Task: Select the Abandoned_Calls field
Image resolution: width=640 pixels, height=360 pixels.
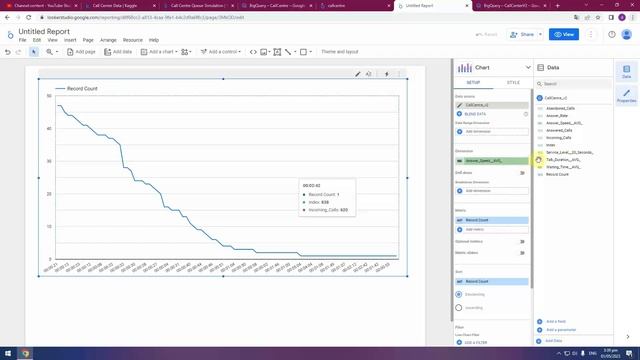Action: tap(560, 109)
